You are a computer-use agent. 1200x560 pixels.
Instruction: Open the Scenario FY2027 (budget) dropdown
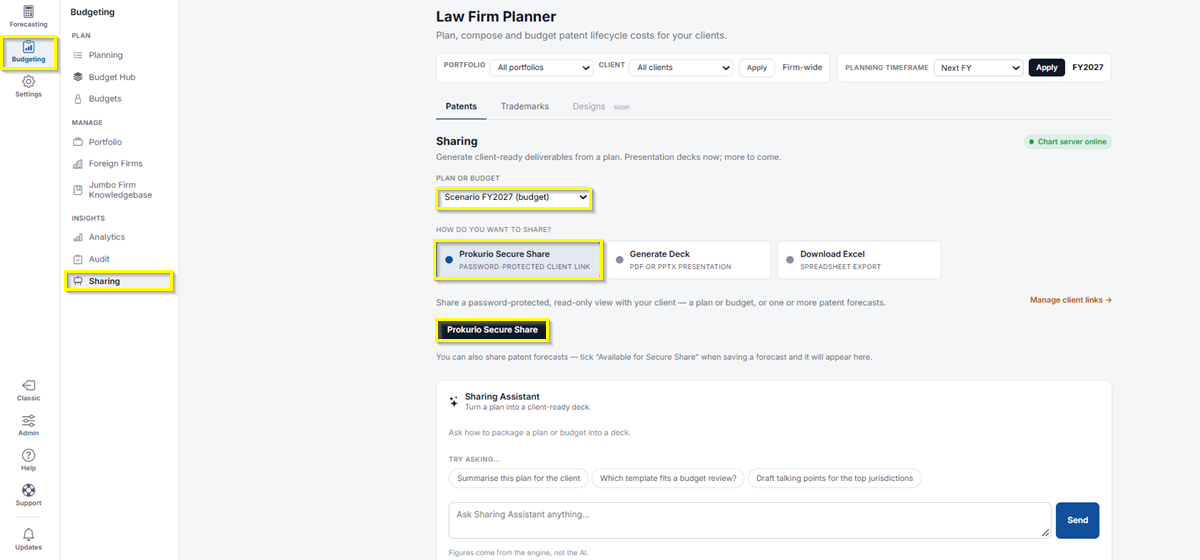tap(516, 197)
